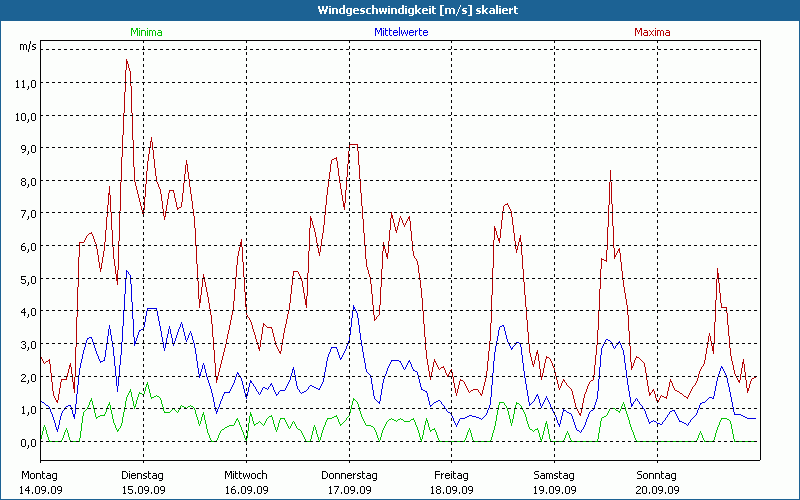Click the '2,0' y-axis value

pos(28,378)
